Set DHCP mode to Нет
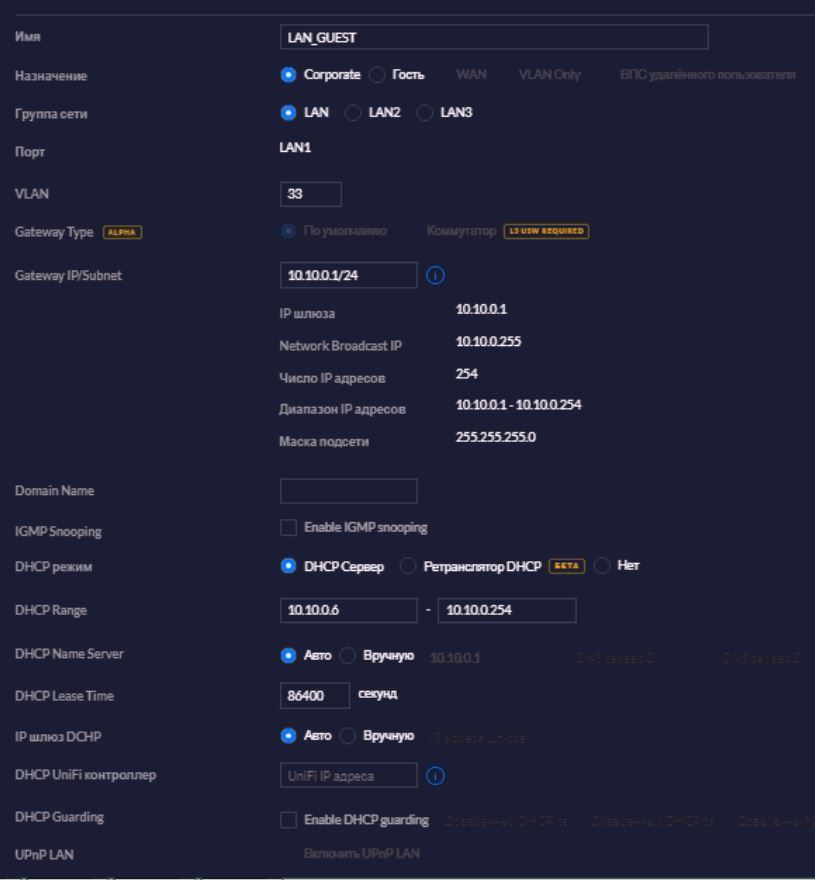The height and width of the screenshot is (880, 815). (x=602, y=566)
